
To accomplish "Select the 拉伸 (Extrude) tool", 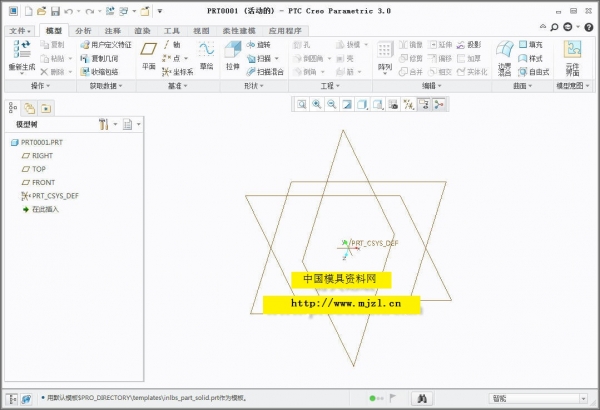I will 233,56.
